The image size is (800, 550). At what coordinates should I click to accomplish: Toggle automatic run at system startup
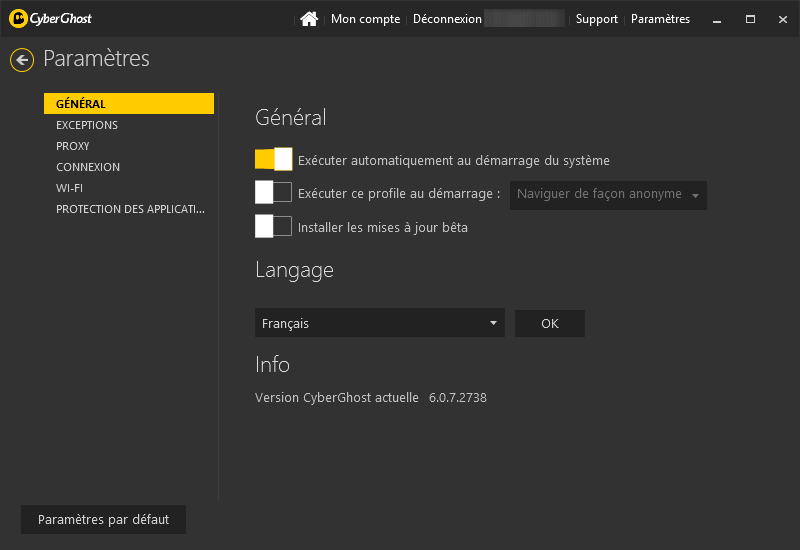(x=273, y=159)
